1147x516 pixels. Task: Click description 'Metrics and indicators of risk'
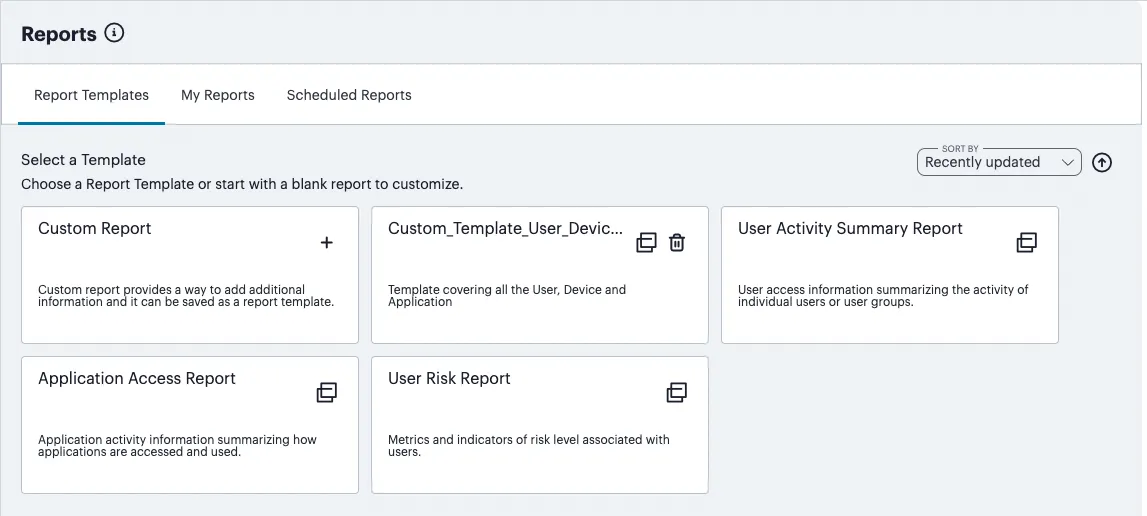click(529, 446)
